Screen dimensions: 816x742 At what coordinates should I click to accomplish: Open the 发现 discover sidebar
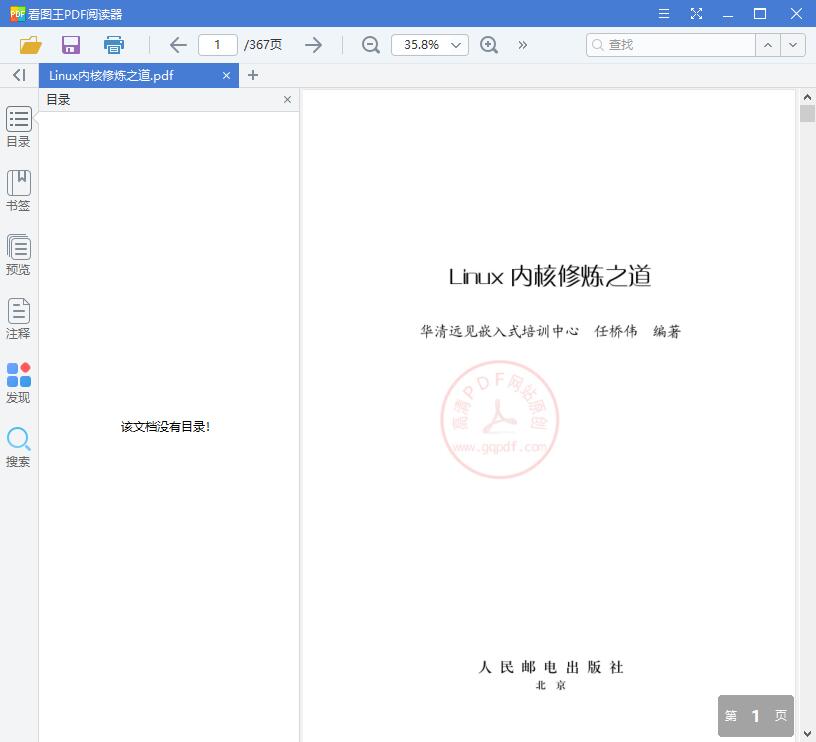tap(18, 383)
